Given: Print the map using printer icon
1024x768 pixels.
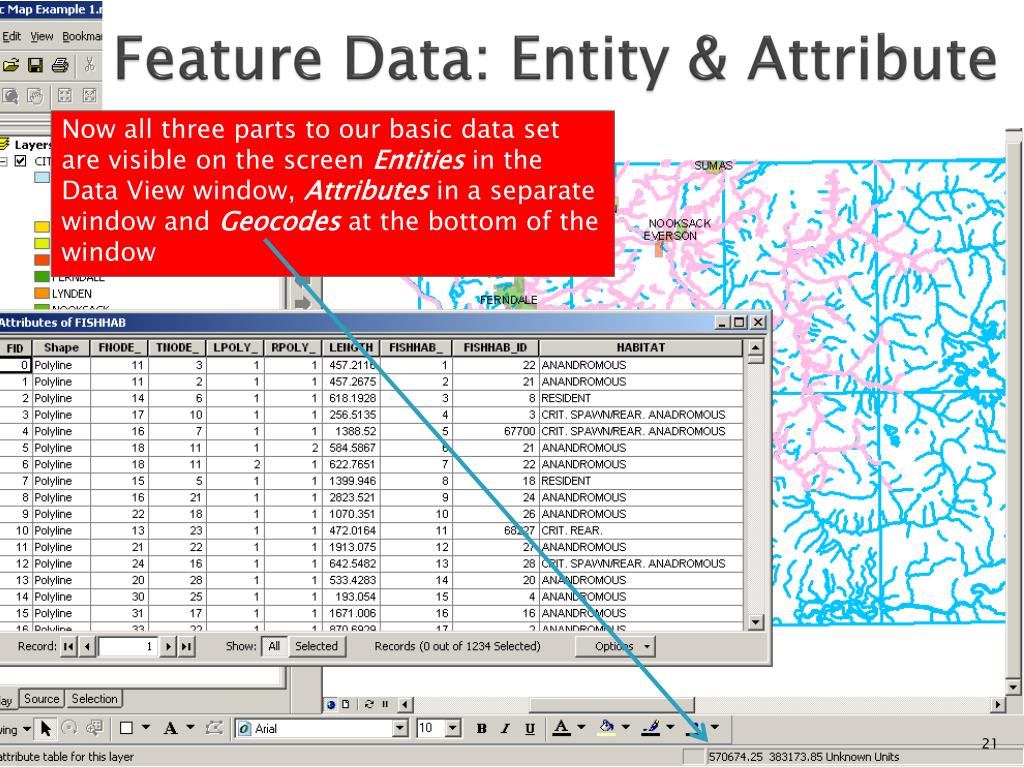Looking at the screenshot, I should (x=59, y=65).
